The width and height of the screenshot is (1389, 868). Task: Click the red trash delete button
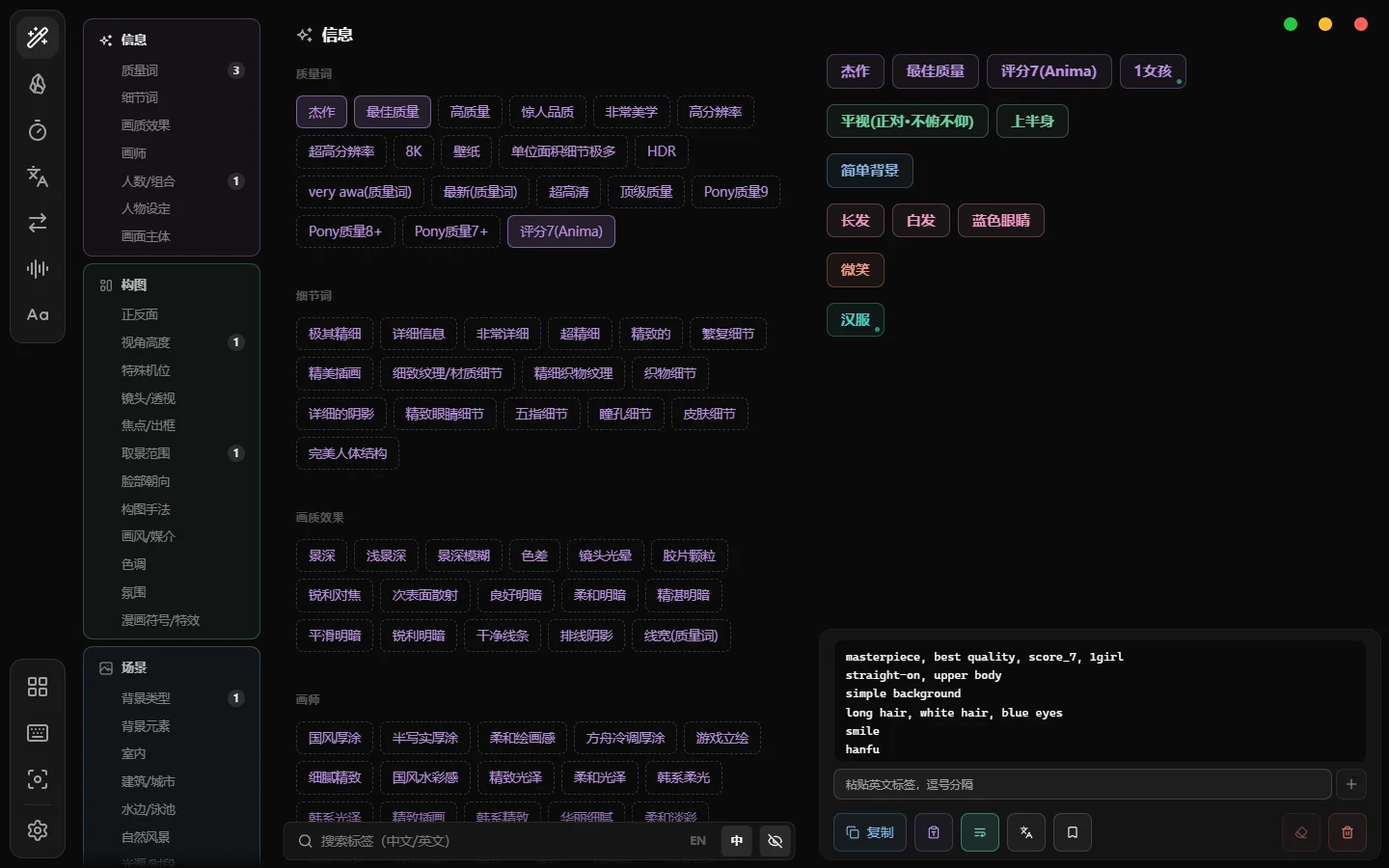pos(1348,832)
